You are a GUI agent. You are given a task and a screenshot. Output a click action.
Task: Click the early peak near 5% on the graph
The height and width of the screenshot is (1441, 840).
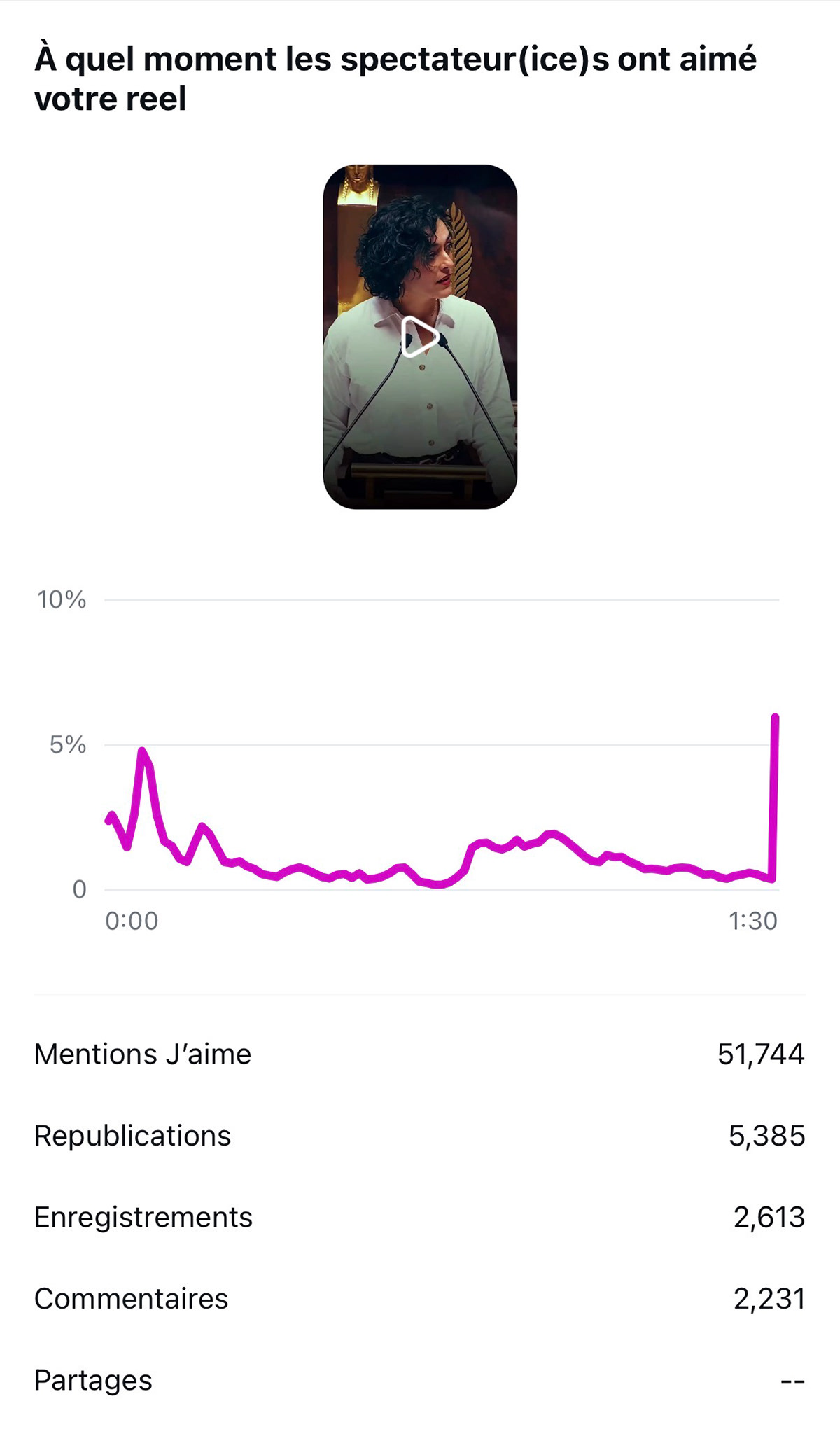(x=142, y=752)
